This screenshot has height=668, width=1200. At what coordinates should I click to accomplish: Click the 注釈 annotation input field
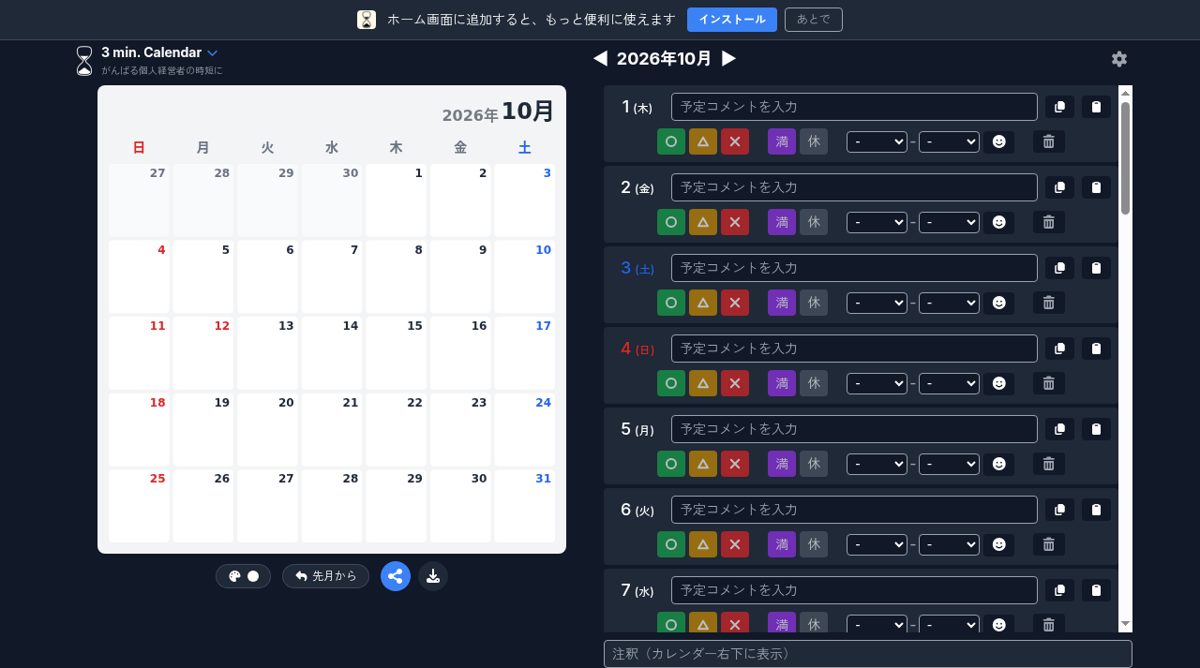[x=868, y=654]
